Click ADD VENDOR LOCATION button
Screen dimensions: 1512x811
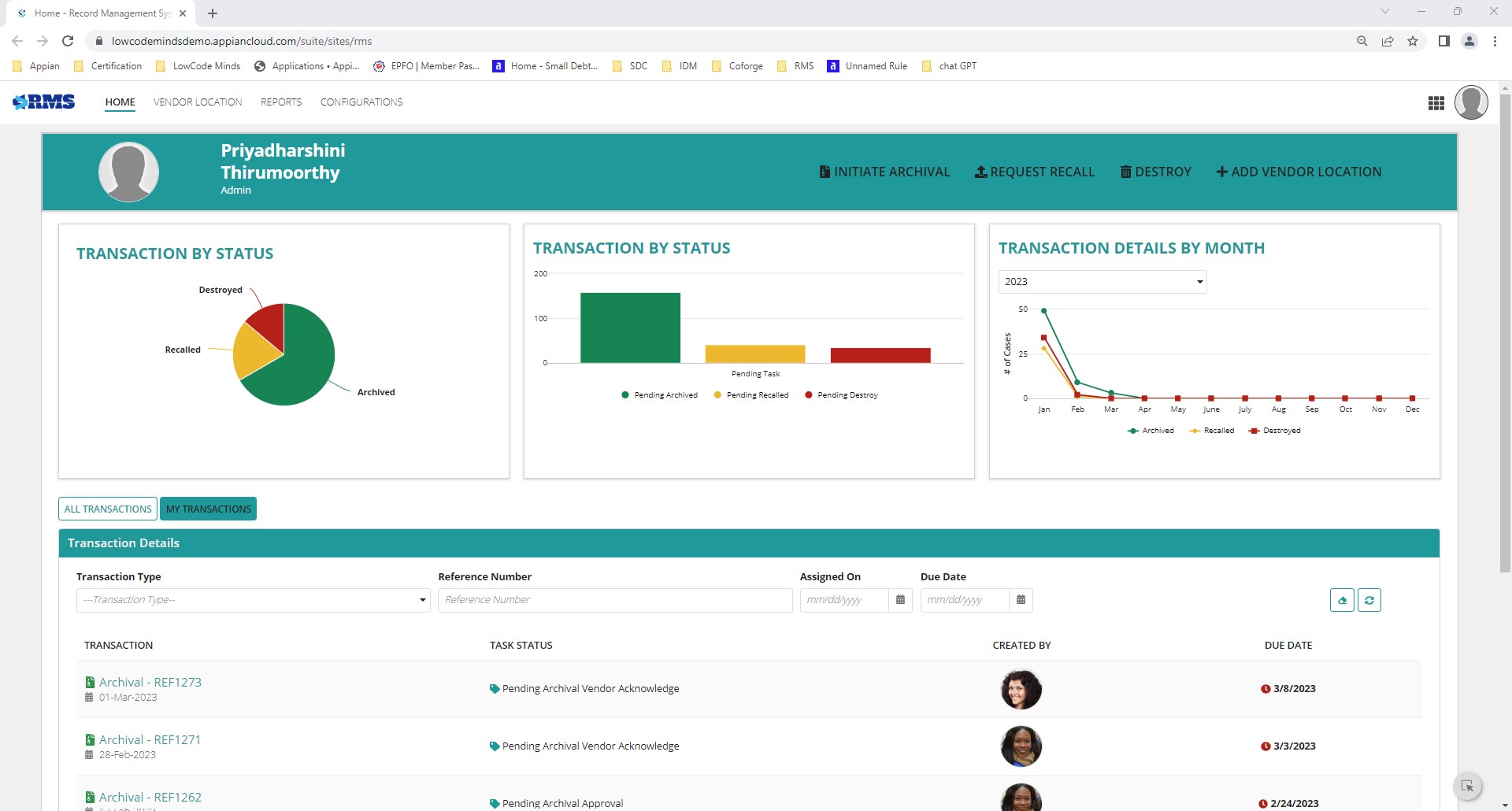coord(1299,171)
